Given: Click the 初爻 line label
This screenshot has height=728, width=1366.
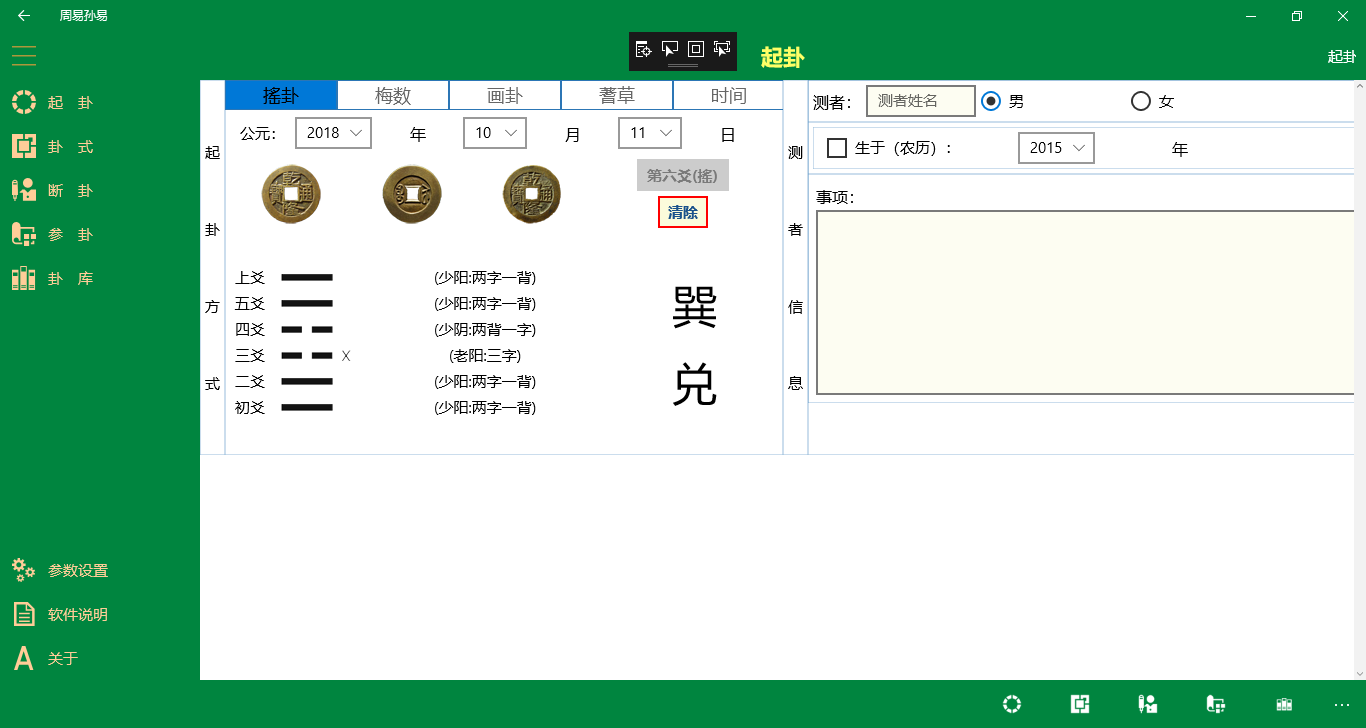Looking at the screenshot, I should coord(250,407).
